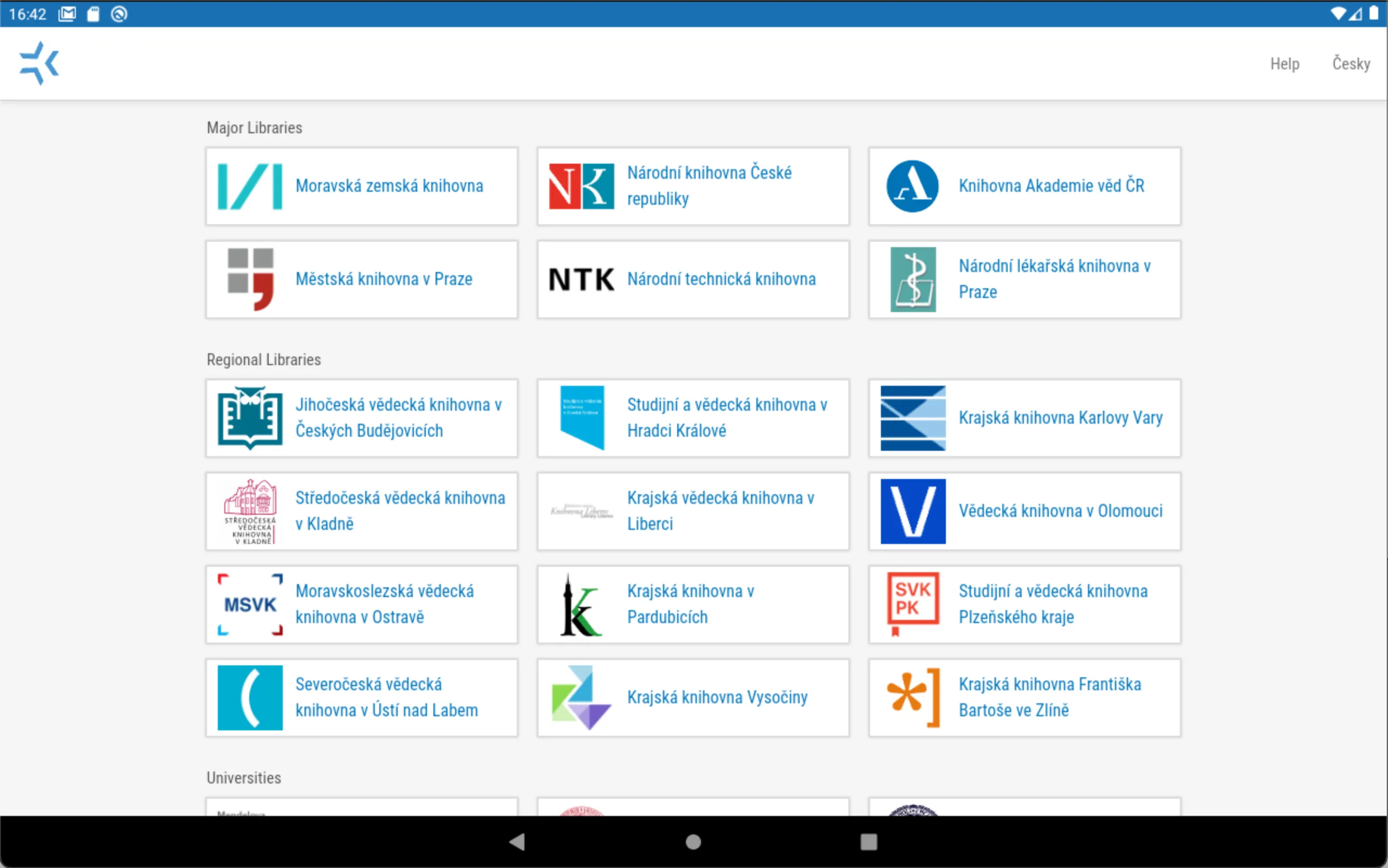Viewport: 1388px width, 868px height.
Task: Open Národní technická knihovna
Action: coord(722,279)
